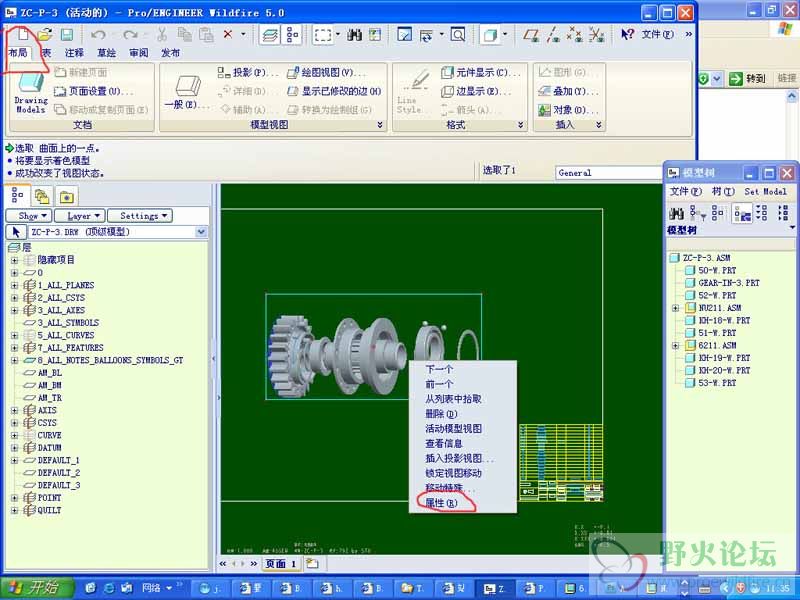The image size is (800, 600).
Task: Click 投影(P) view button
Action: pos(247,72)
